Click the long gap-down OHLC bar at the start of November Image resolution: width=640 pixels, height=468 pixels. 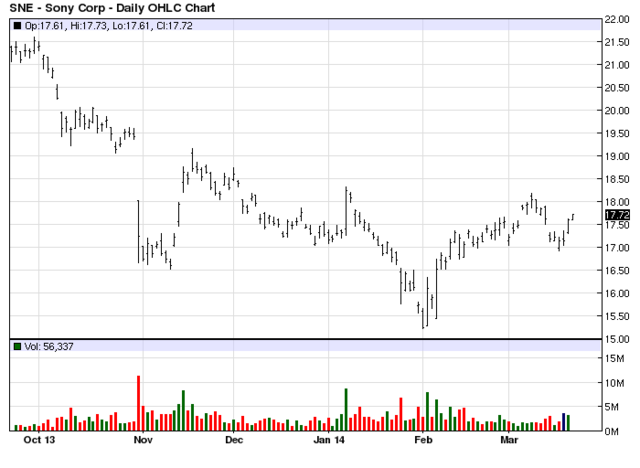(138, 231)
